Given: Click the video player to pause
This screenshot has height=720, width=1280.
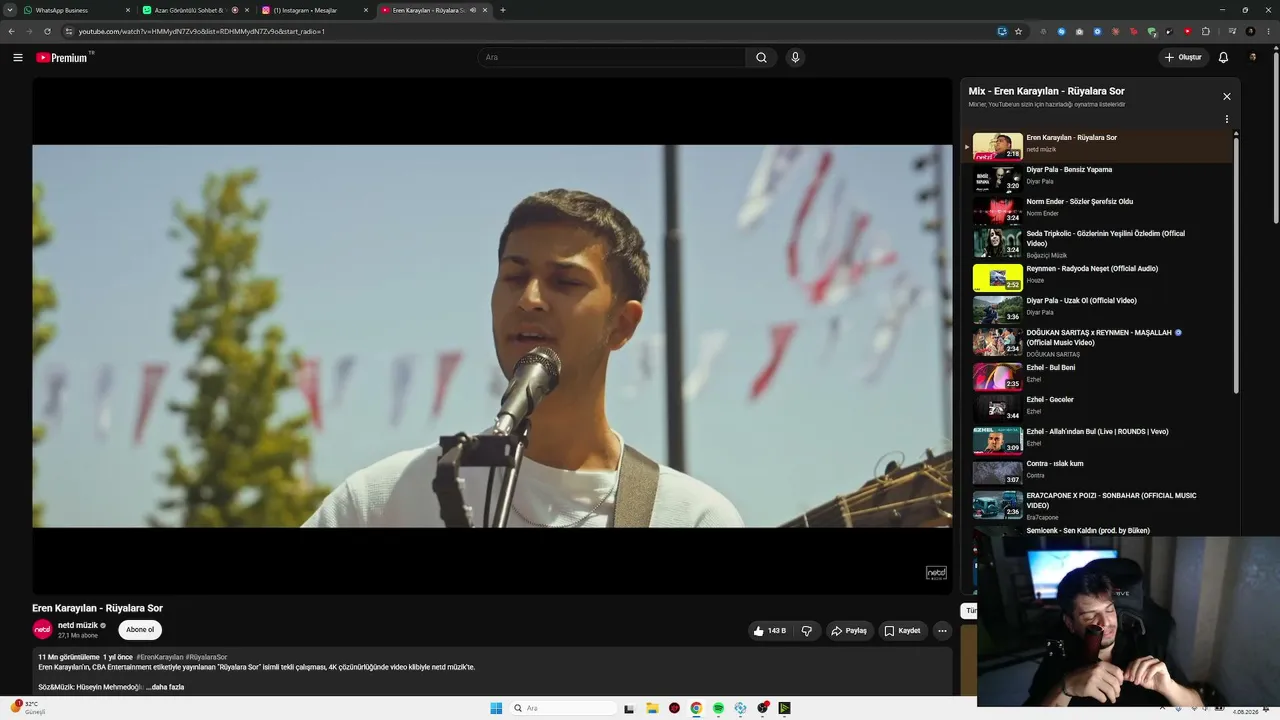Looking at the screenshot, I should (x=492, y=336).
